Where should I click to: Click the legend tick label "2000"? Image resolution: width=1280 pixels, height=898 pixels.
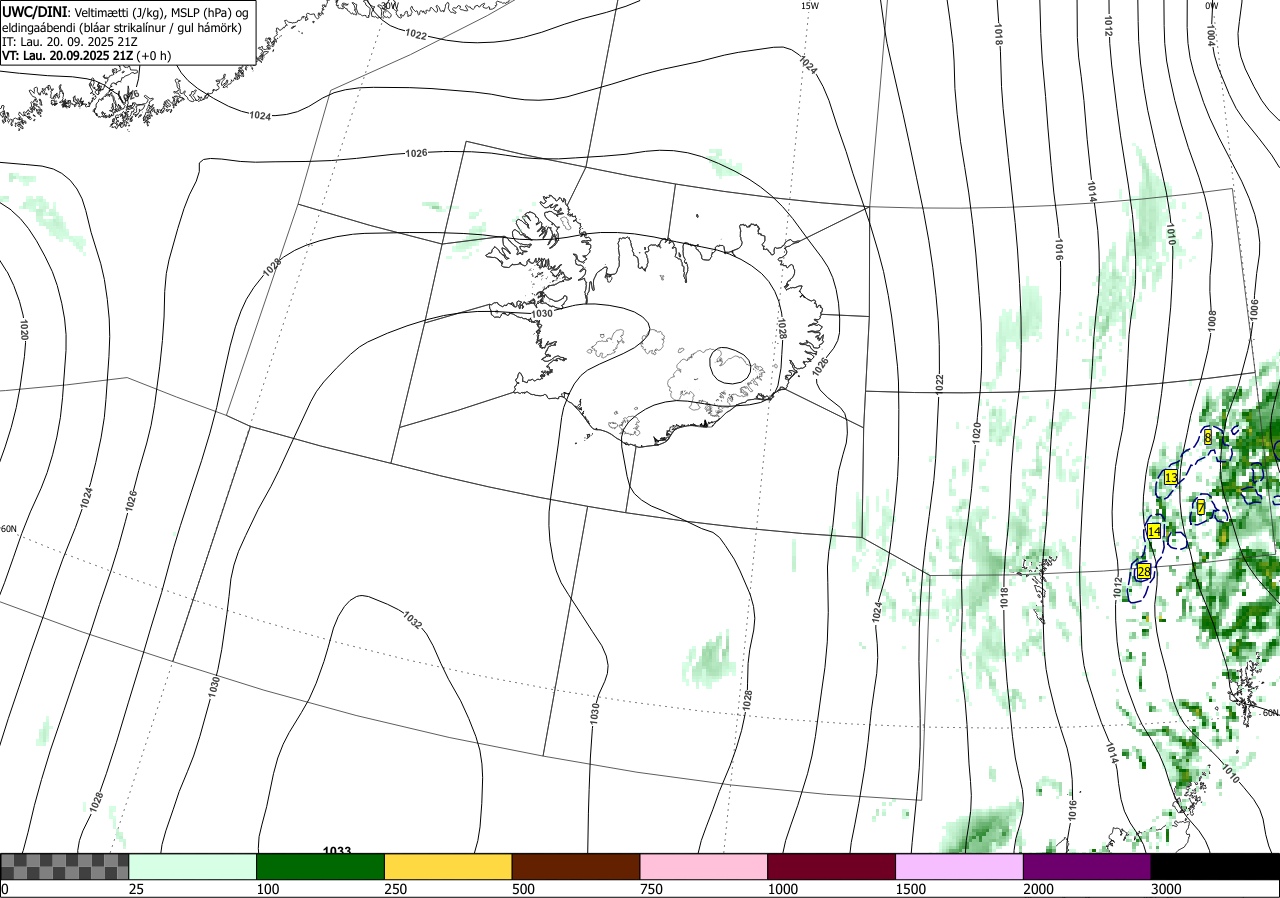1039,889
